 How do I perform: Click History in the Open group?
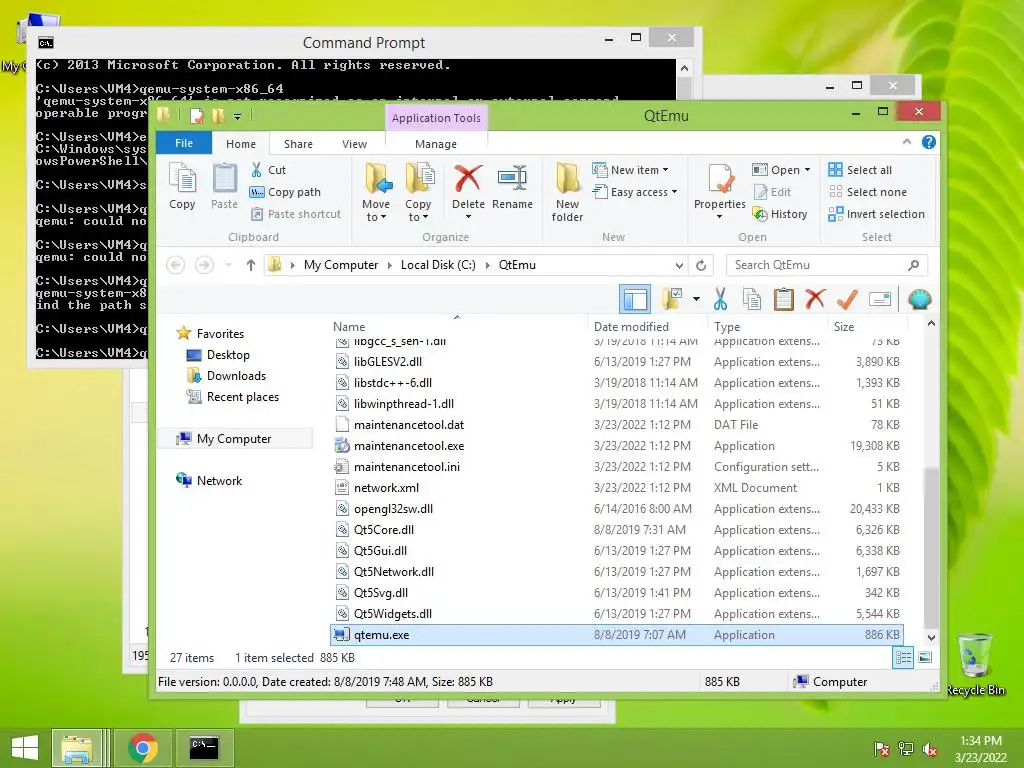click(x=780, y=214)
